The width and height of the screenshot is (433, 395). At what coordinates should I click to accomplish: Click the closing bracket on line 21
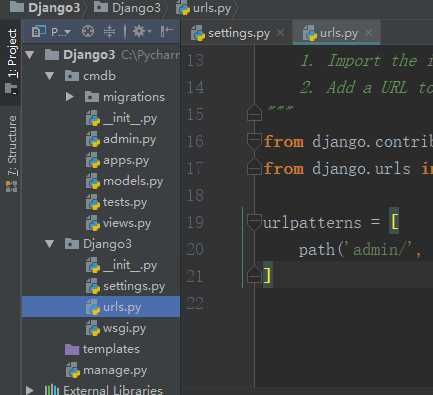267,275
